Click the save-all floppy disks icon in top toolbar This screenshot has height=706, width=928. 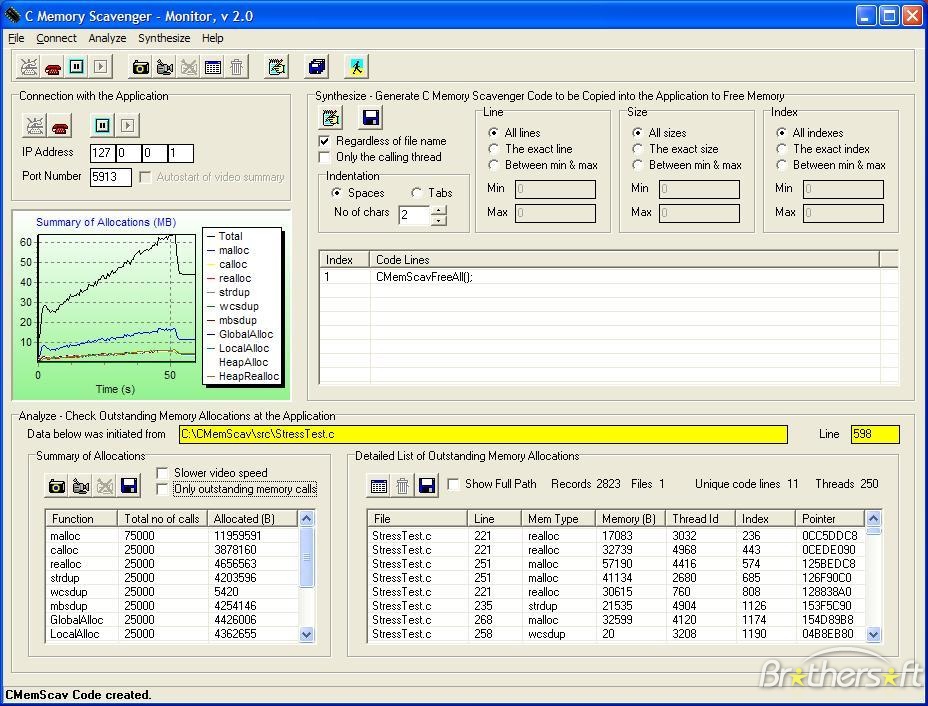317,67
